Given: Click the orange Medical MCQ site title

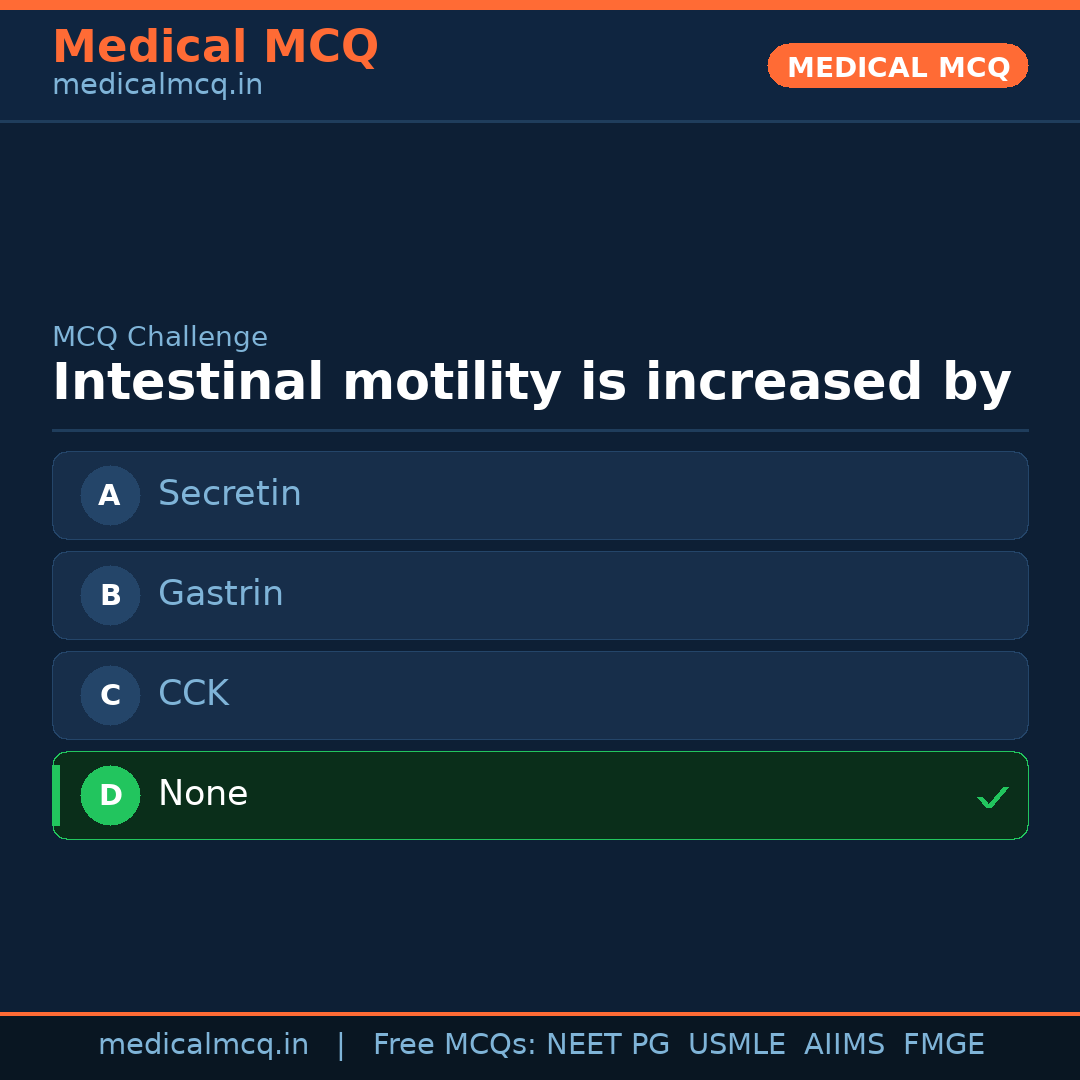Looking at the screenshot, I should pyautogui.click(x=215, y=47).
